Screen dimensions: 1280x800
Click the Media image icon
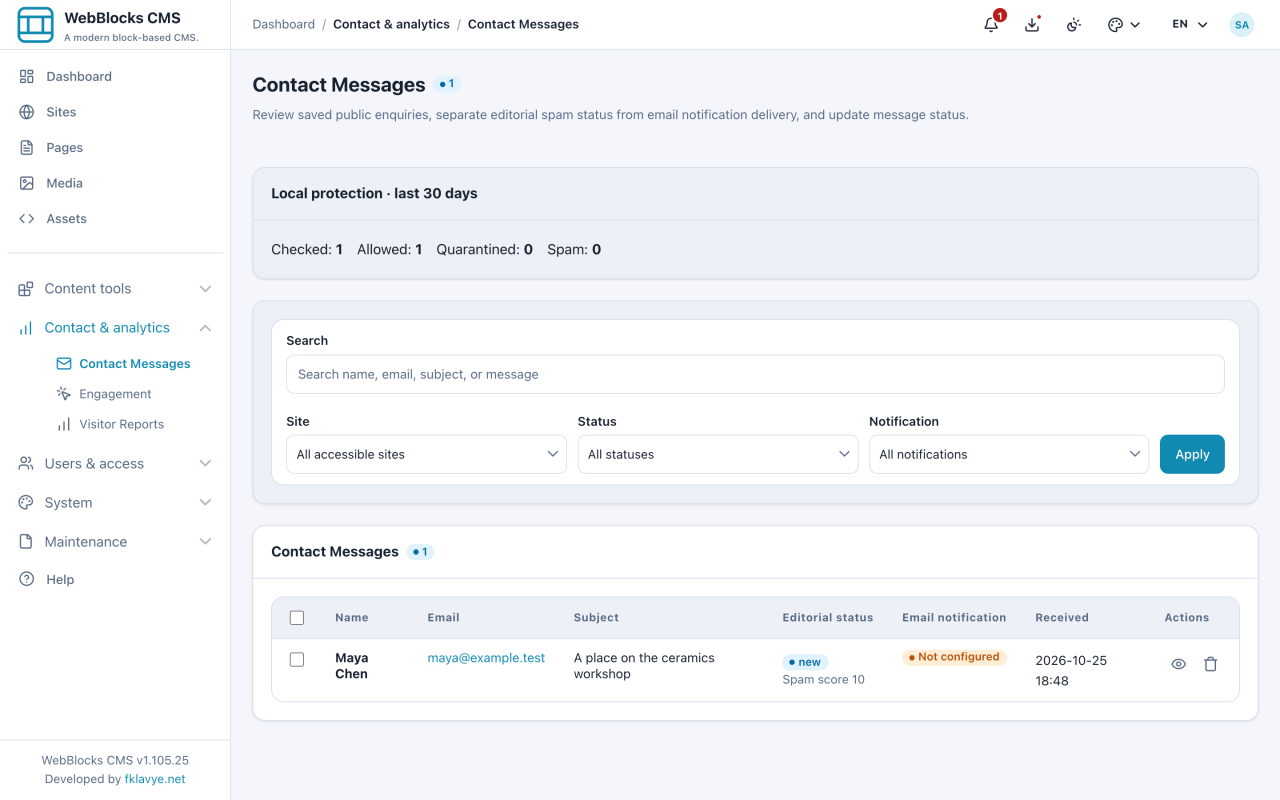click(x=27, y=183)
